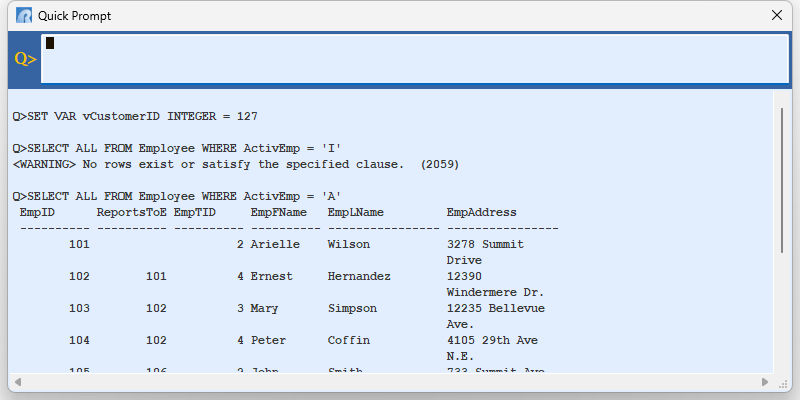The width and height of the screenshot is (800, 400).
Task: Click the horizontal scrollbar right arrow
Action: point(765,383)
